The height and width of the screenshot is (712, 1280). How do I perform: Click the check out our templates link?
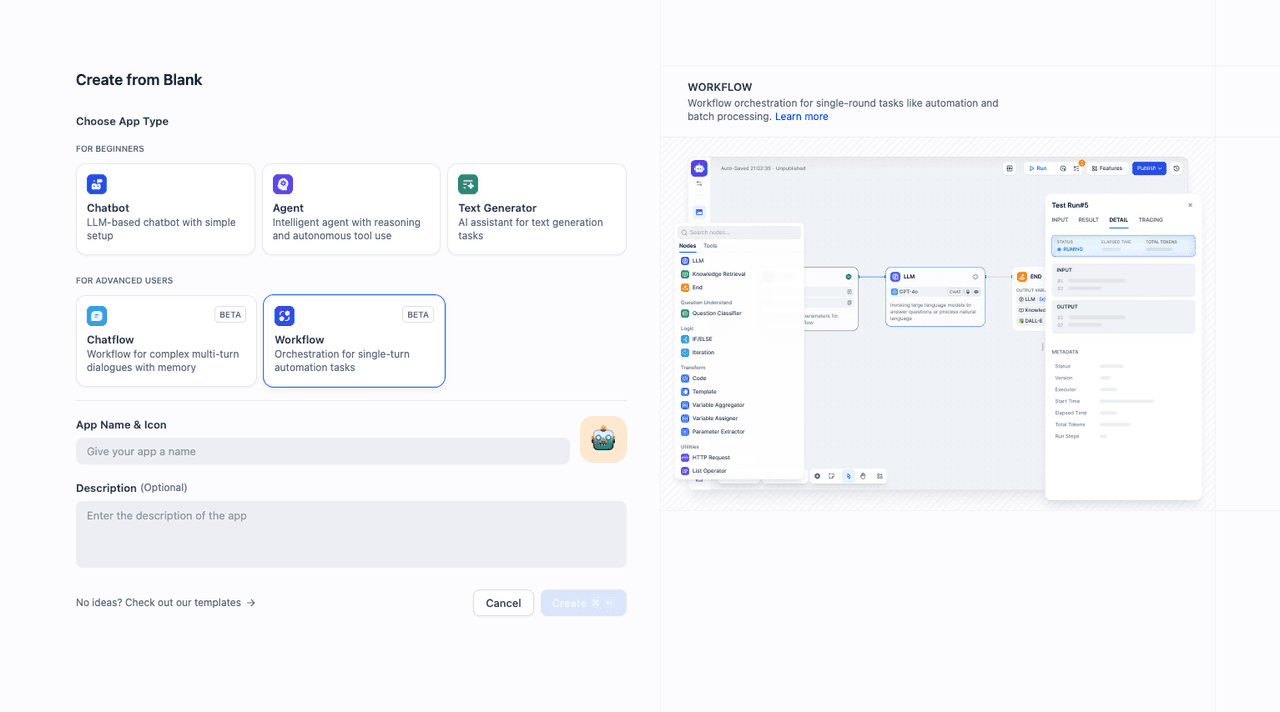[x=166, y=603]
